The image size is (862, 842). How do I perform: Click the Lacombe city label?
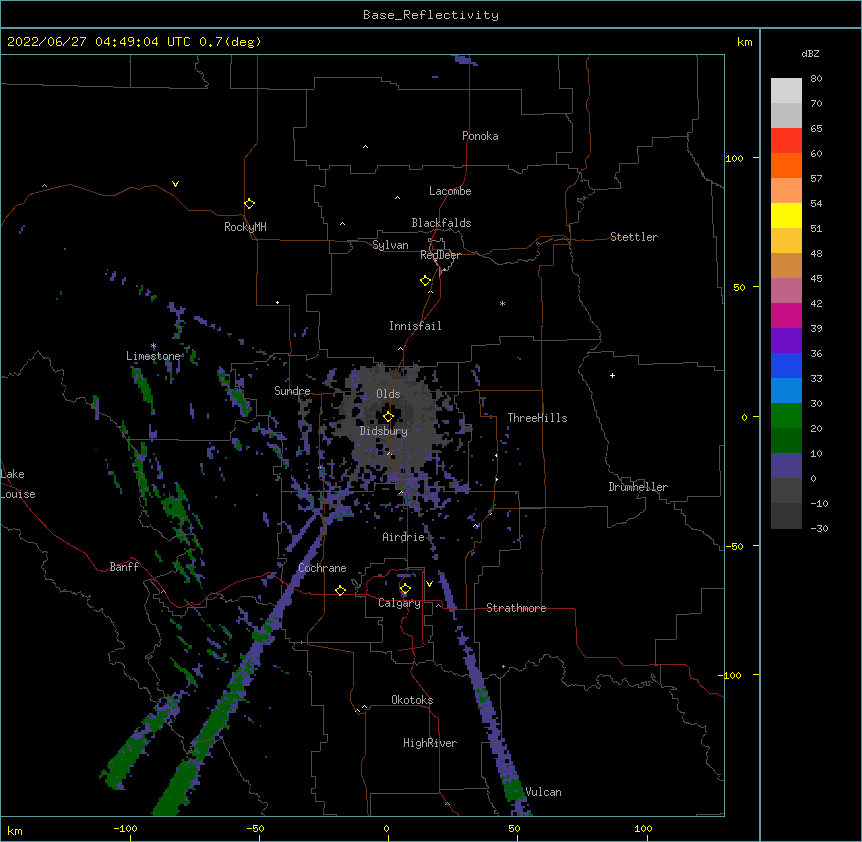click(450, 191)
